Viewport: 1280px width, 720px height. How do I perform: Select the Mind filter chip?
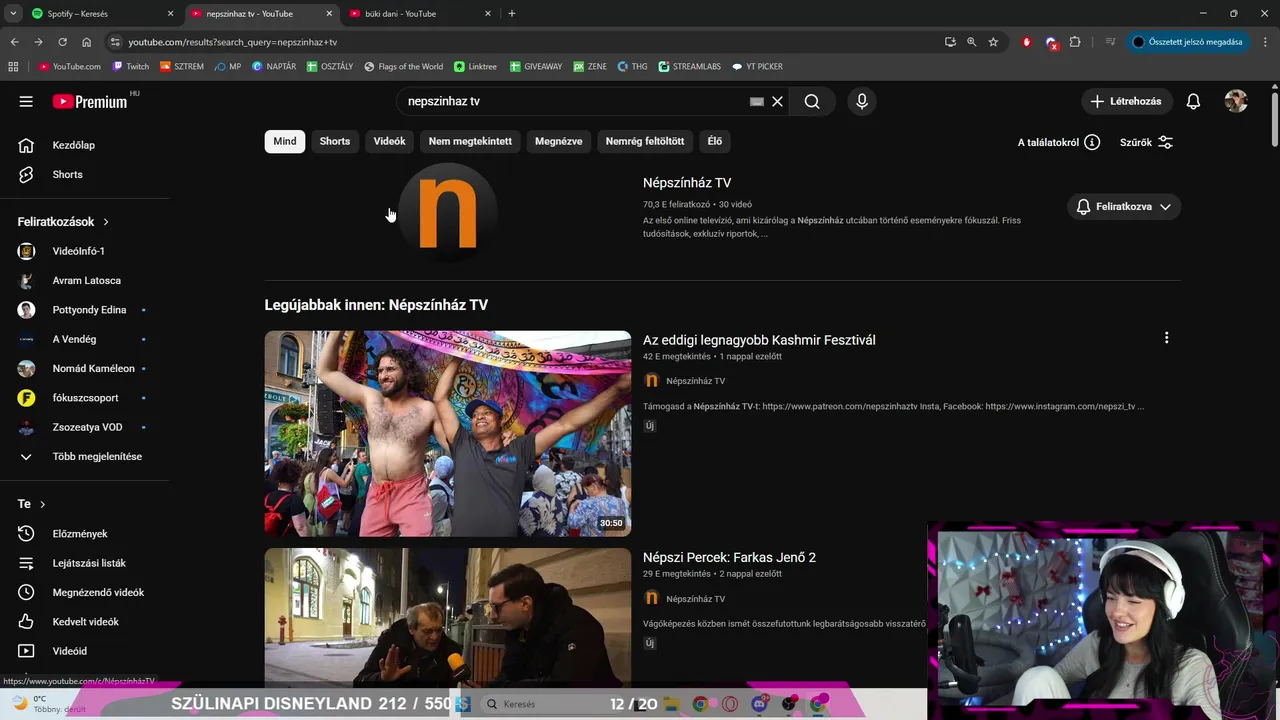coord(285,141)
